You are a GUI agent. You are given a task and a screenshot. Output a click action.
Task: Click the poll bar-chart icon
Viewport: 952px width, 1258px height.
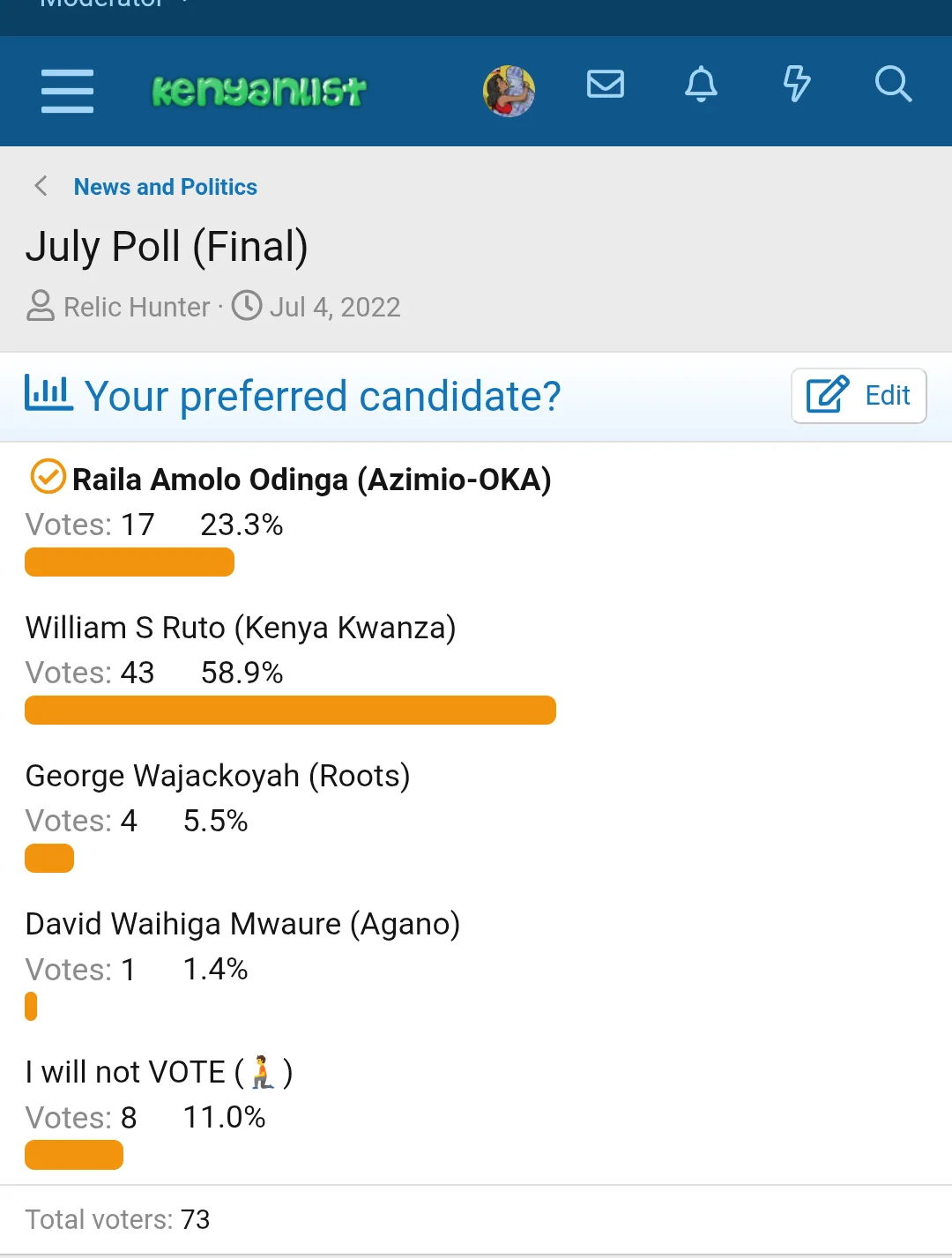pos(48,393)
